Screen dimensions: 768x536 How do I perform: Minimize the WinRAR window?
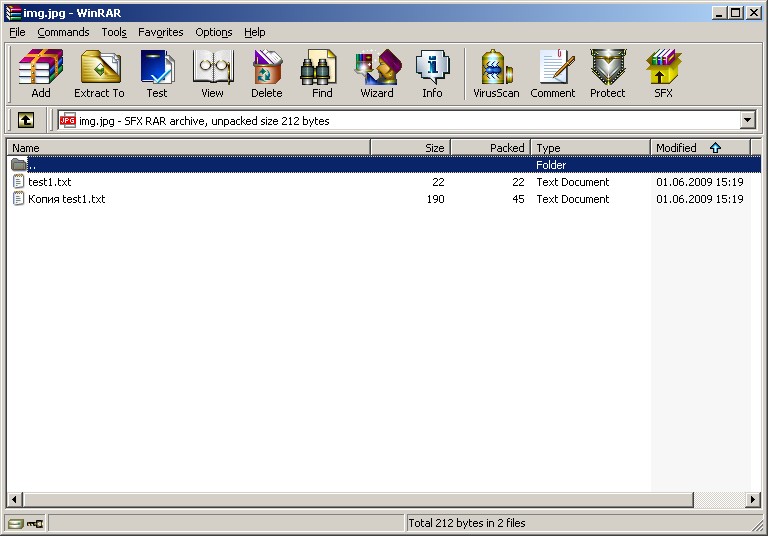pos(719,13)
